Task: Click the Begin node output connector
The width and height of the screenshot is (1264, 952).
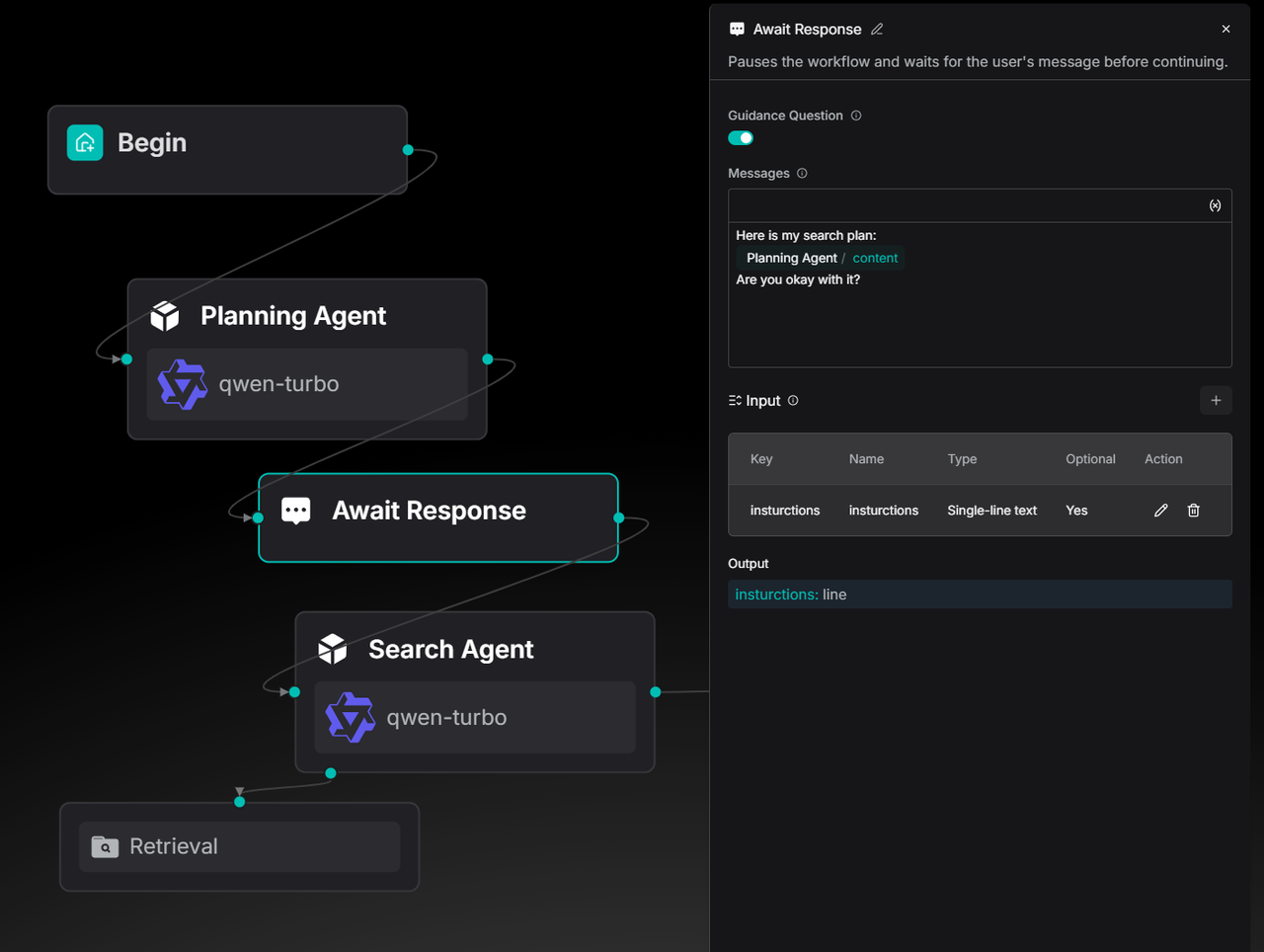Action: pos(408,150)
